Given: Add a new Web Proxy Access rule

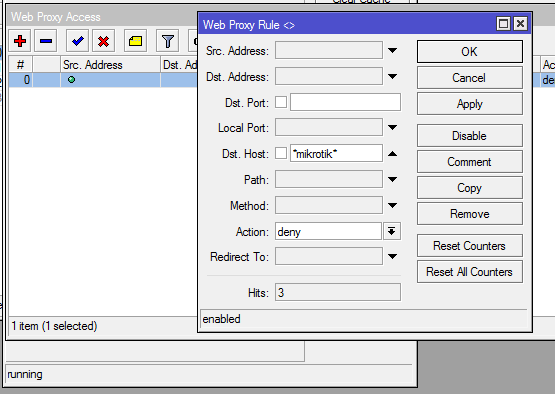Looking at the screenshot, I should tap(20, 41).
